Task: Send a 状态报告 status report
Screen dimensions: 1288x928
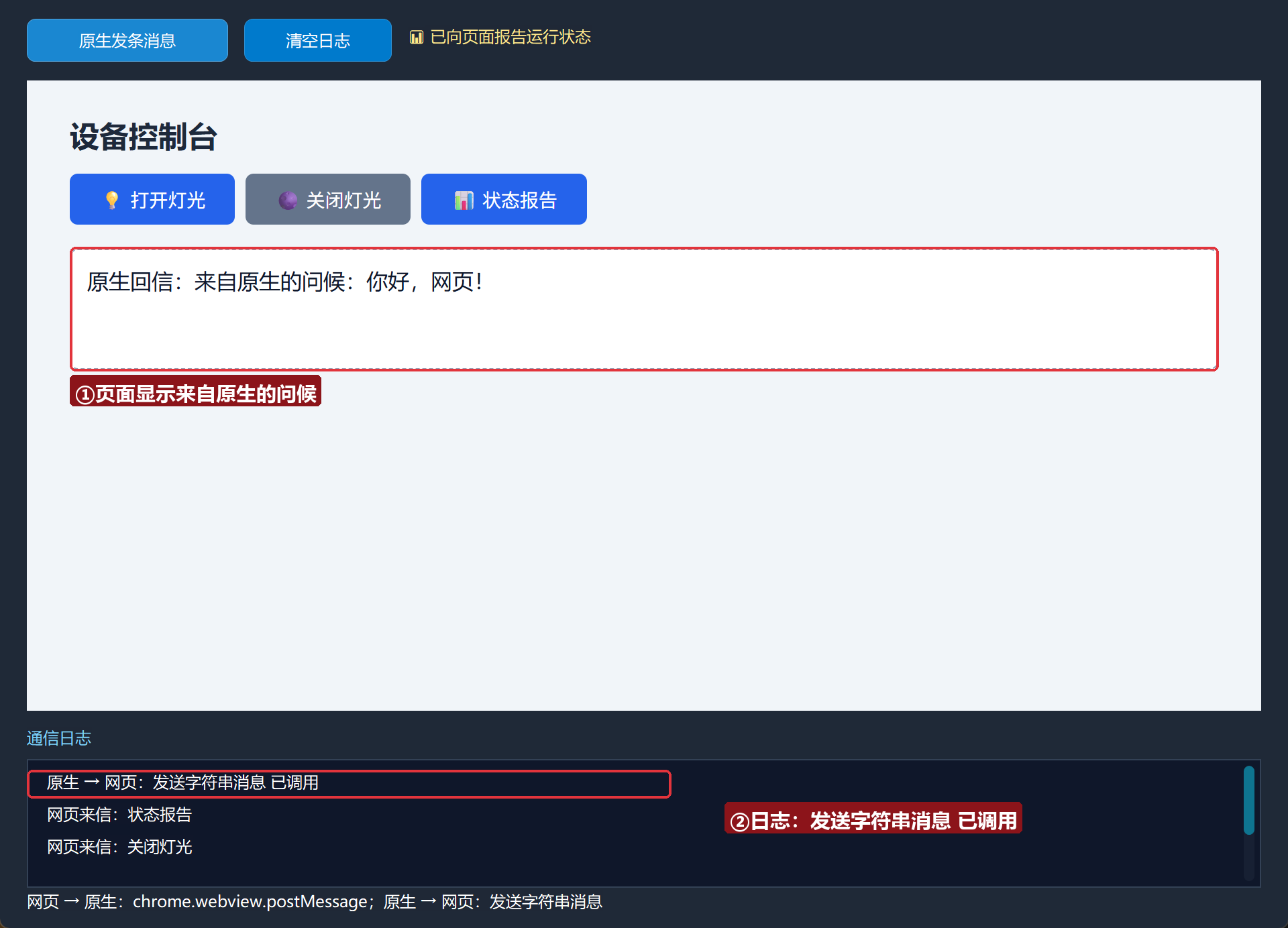Action: [504, 199]
